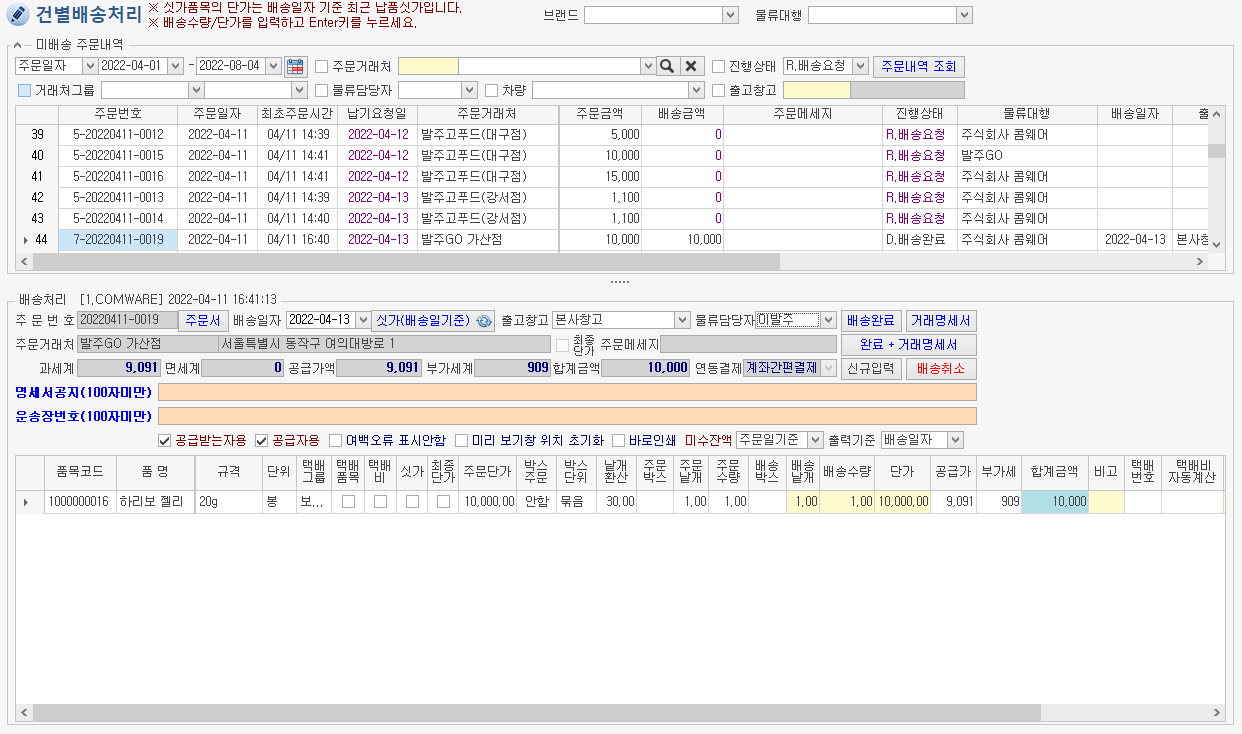Click the 단가 10,000.00 cell
Screen dimensions: 1242x734
point(903,502)
